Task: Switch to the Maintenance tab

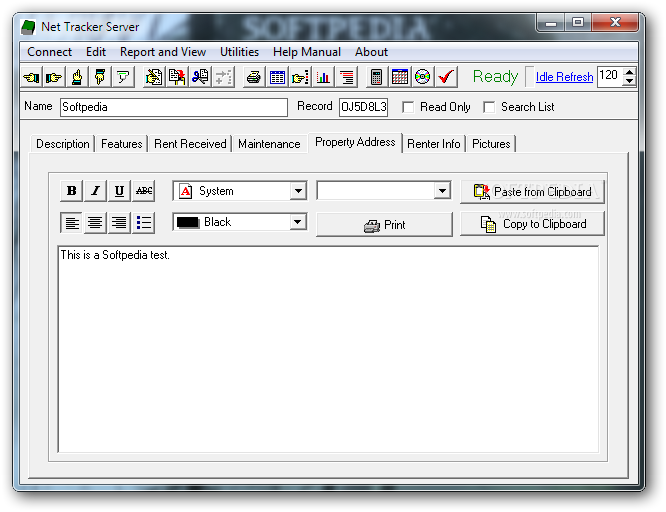Action: coord(269,144)
